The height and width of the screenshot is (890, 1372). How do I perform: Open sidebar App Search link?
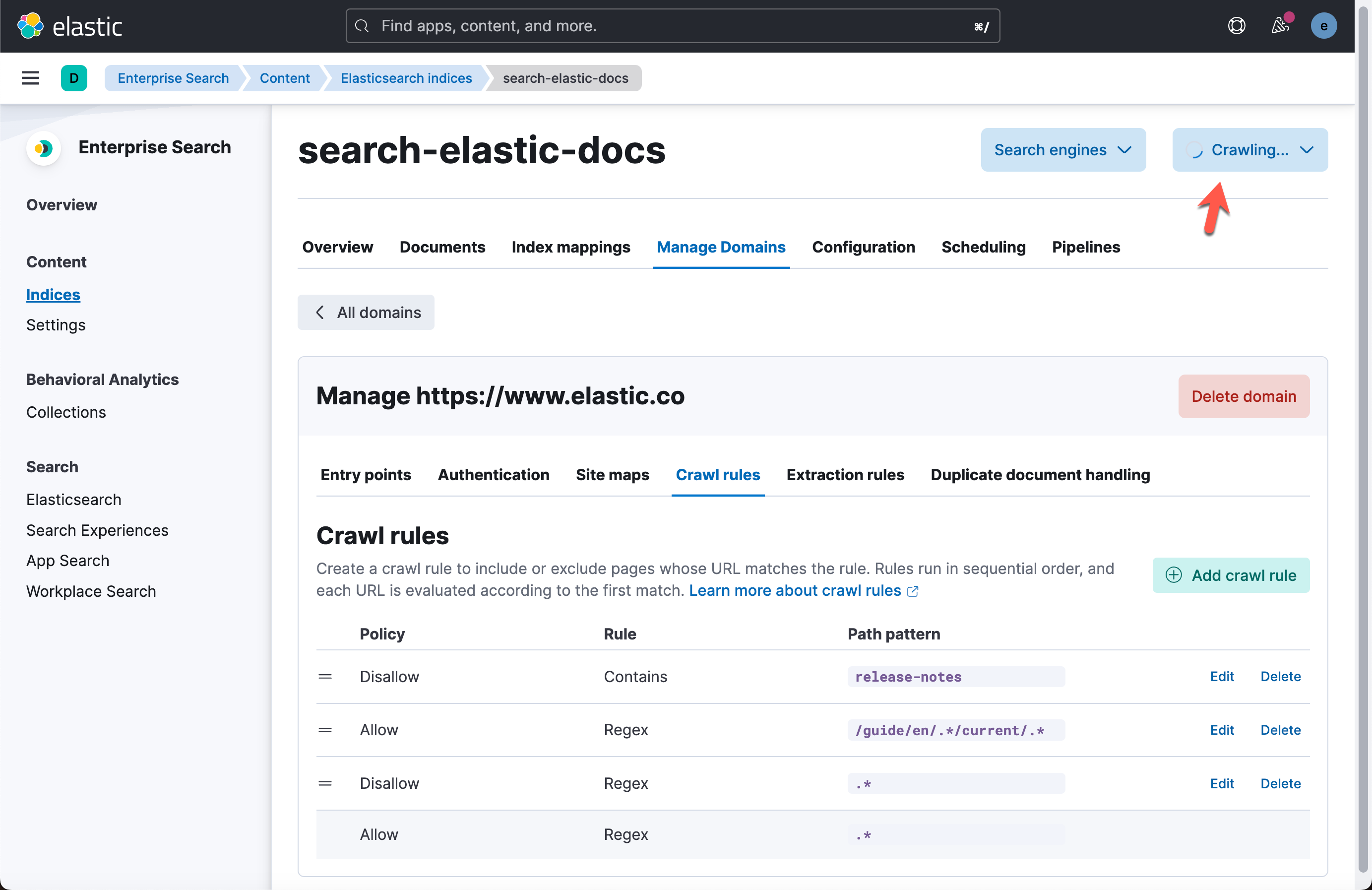(67, 561)
